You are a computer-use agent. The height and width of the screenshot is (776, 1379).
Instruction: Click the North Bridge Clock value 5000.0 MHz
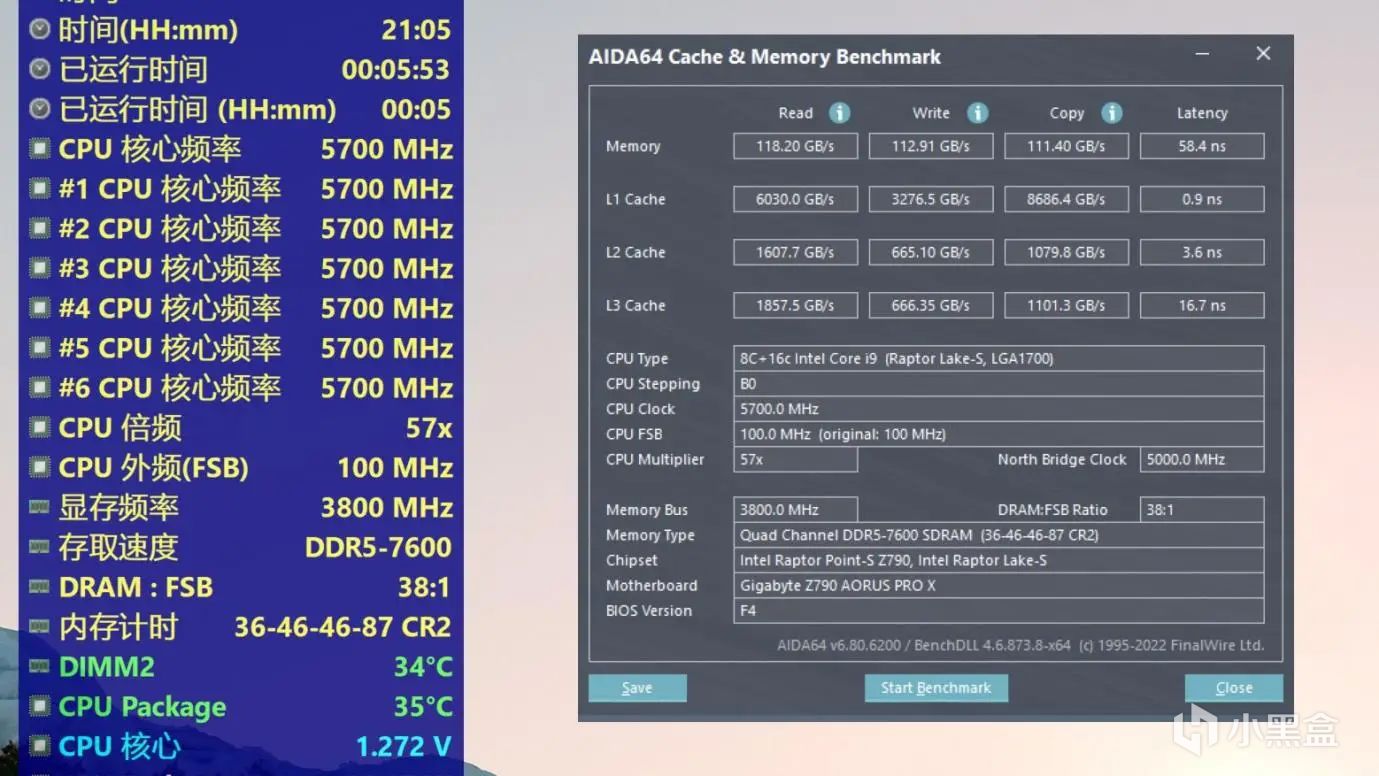tap(1202, 459)
